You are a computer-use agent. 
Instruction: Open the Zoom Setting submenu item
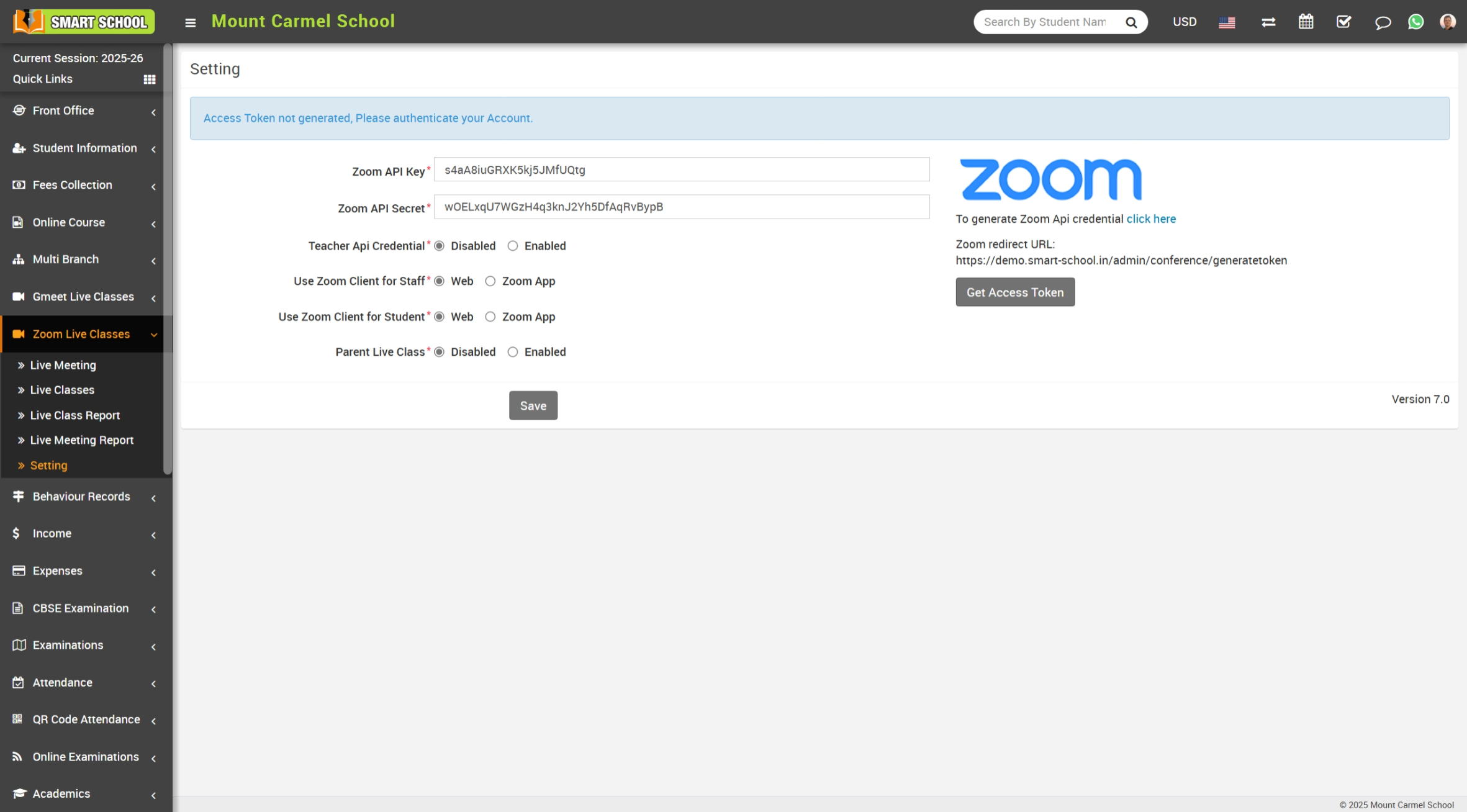coord(48,466)
